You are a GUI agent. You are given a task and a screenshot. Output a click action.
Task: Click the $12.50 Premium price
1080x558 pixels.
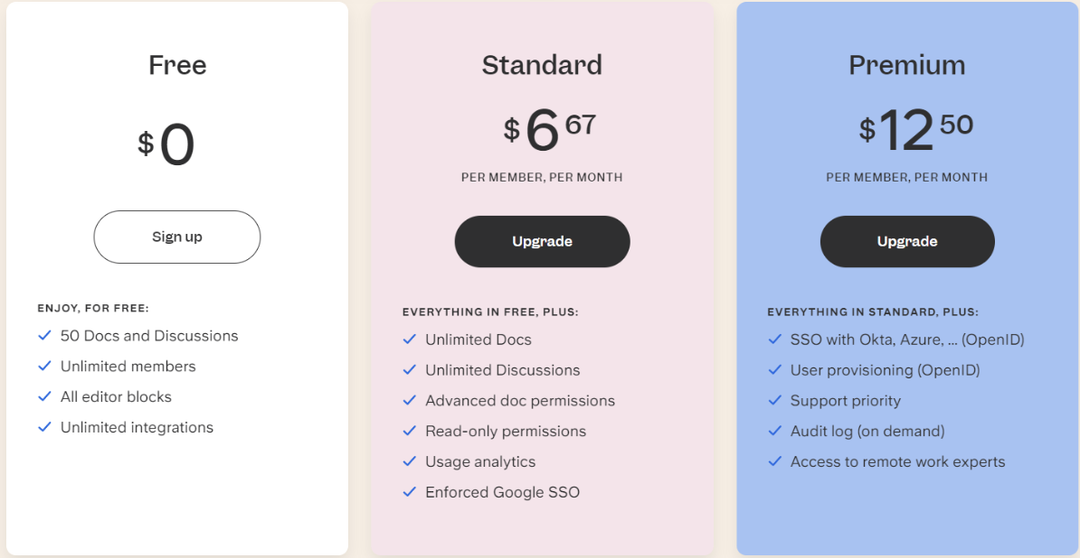point(915,131)
